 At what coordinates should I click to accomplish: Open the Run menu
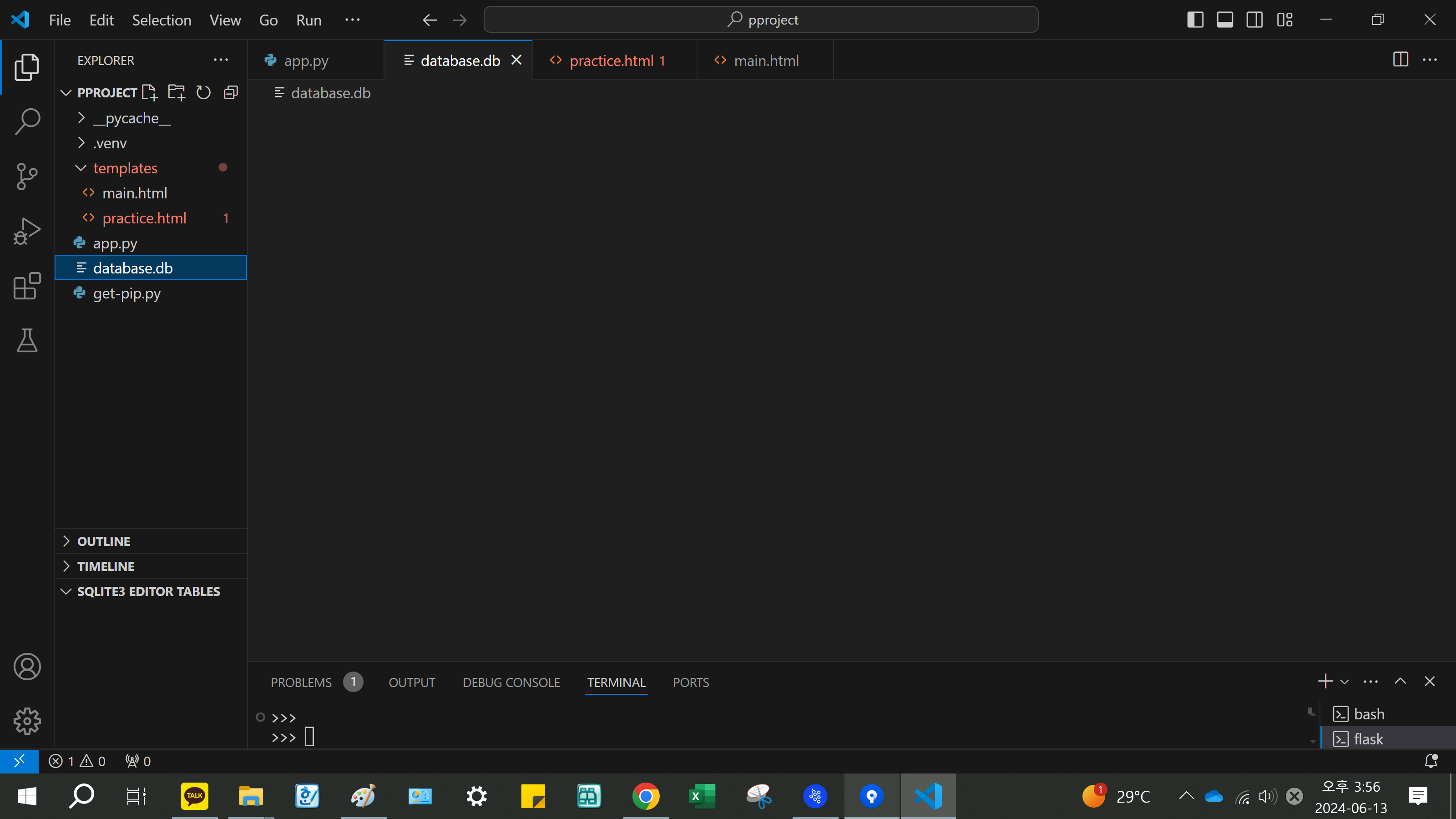pos(308,20)
